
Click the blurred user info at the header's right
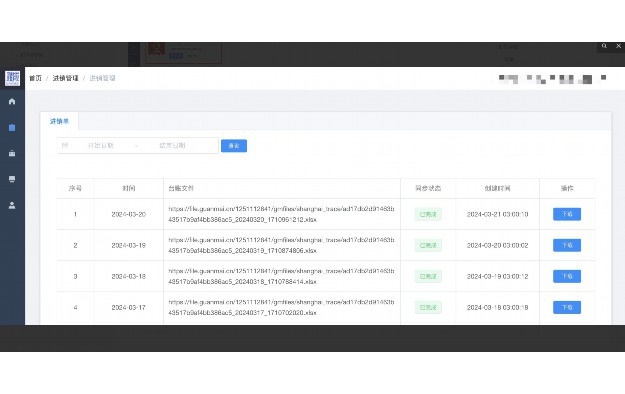coord(552,79)
